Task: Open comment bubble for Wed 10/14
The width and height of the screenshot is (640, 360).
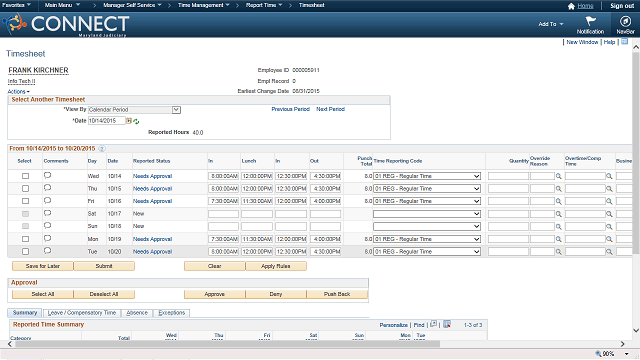Action: tap(47, 176)
